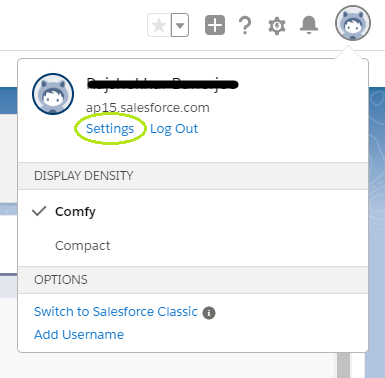Click the OPTIONS section header

[193, 280]
